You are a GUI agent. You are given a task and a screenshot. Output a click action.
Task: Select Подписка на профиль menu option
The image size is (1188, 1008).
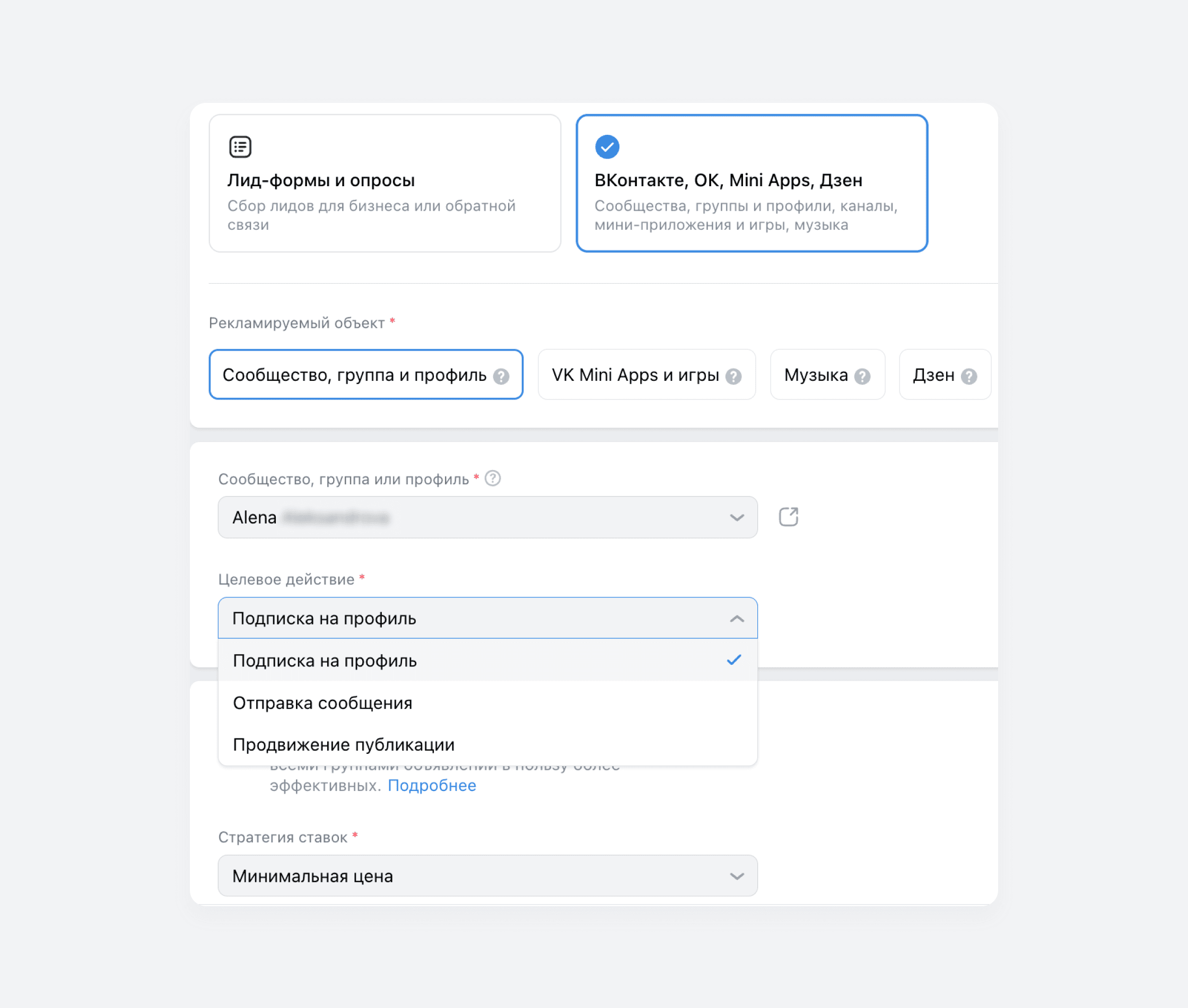tap(325, 661)
